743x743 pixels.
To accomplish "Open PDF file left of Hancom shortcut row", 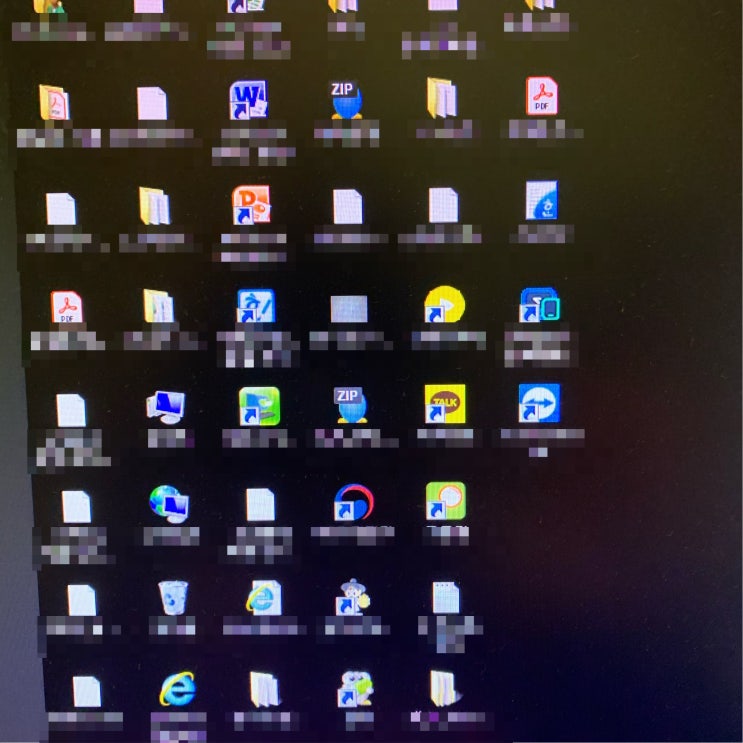I will coord(66,307).
